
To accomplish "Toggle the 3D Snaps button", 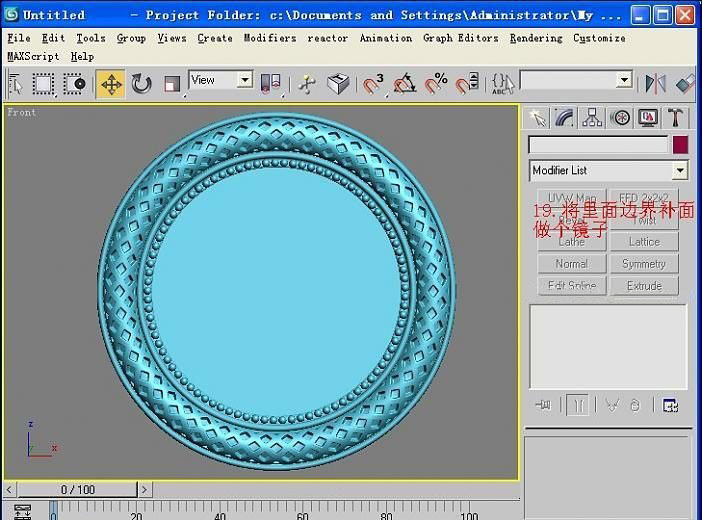I will click(373, 84).
